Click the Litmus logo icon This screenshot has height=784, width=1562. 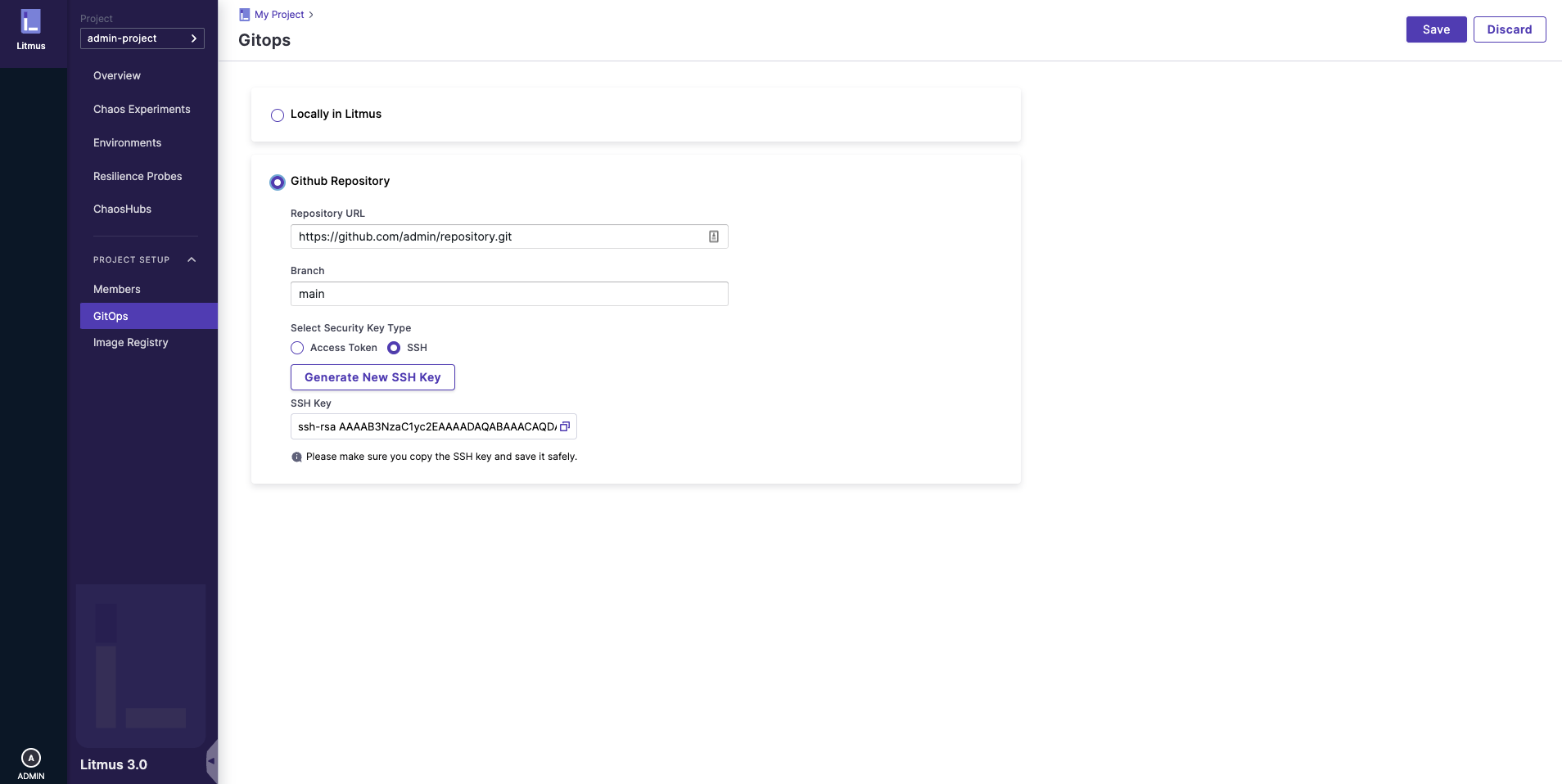click(x=31, y=22)
